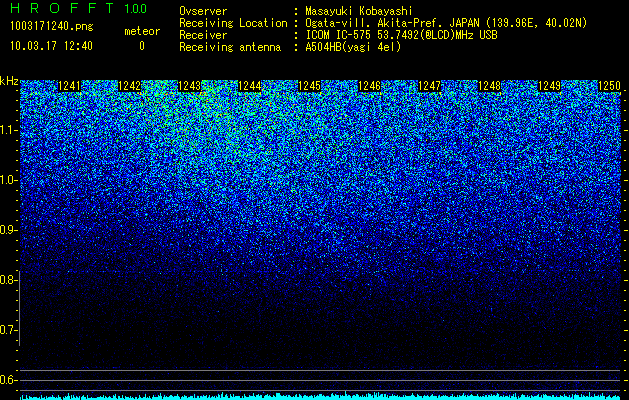Click the Ovserver field label
Viewport: 629px width, 400px height.
pos(203,11)
